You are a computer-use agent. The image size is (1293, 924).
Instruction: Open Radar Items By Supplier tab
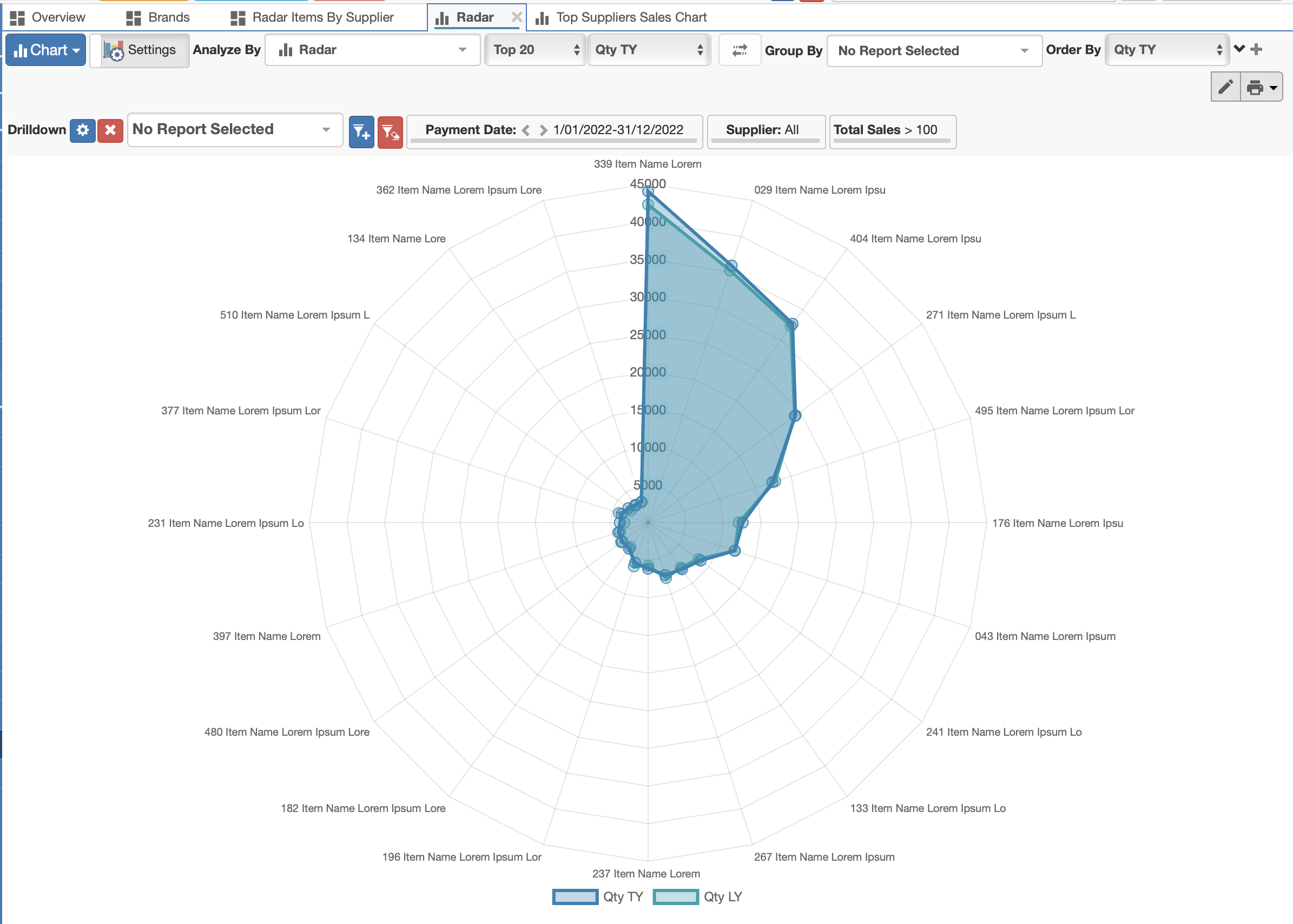tap(312, 18)
